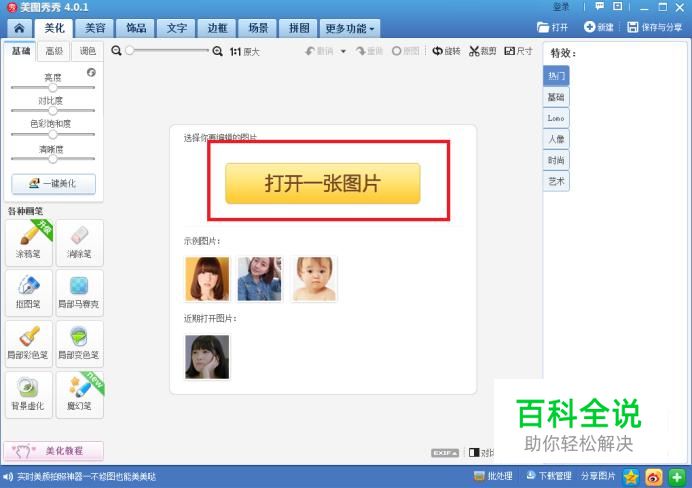Share to Qzone via yellow star icon
The image size is (692, 488).
point(631,477)
